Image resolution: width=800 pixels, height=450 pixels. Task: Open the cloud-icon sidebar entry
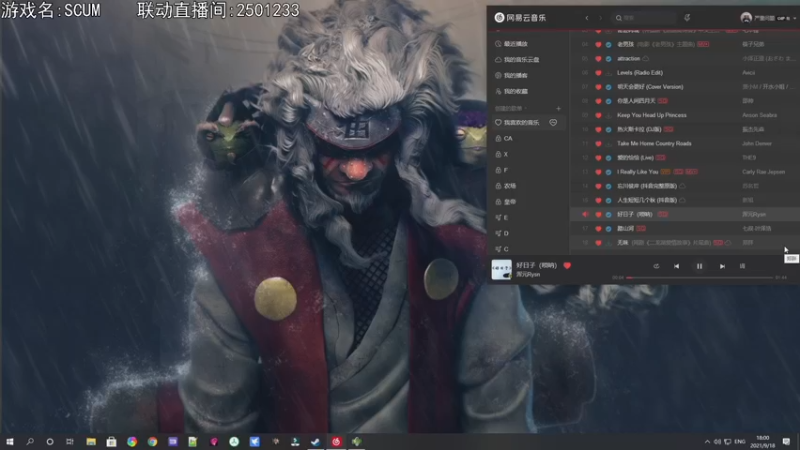[517, 60]
